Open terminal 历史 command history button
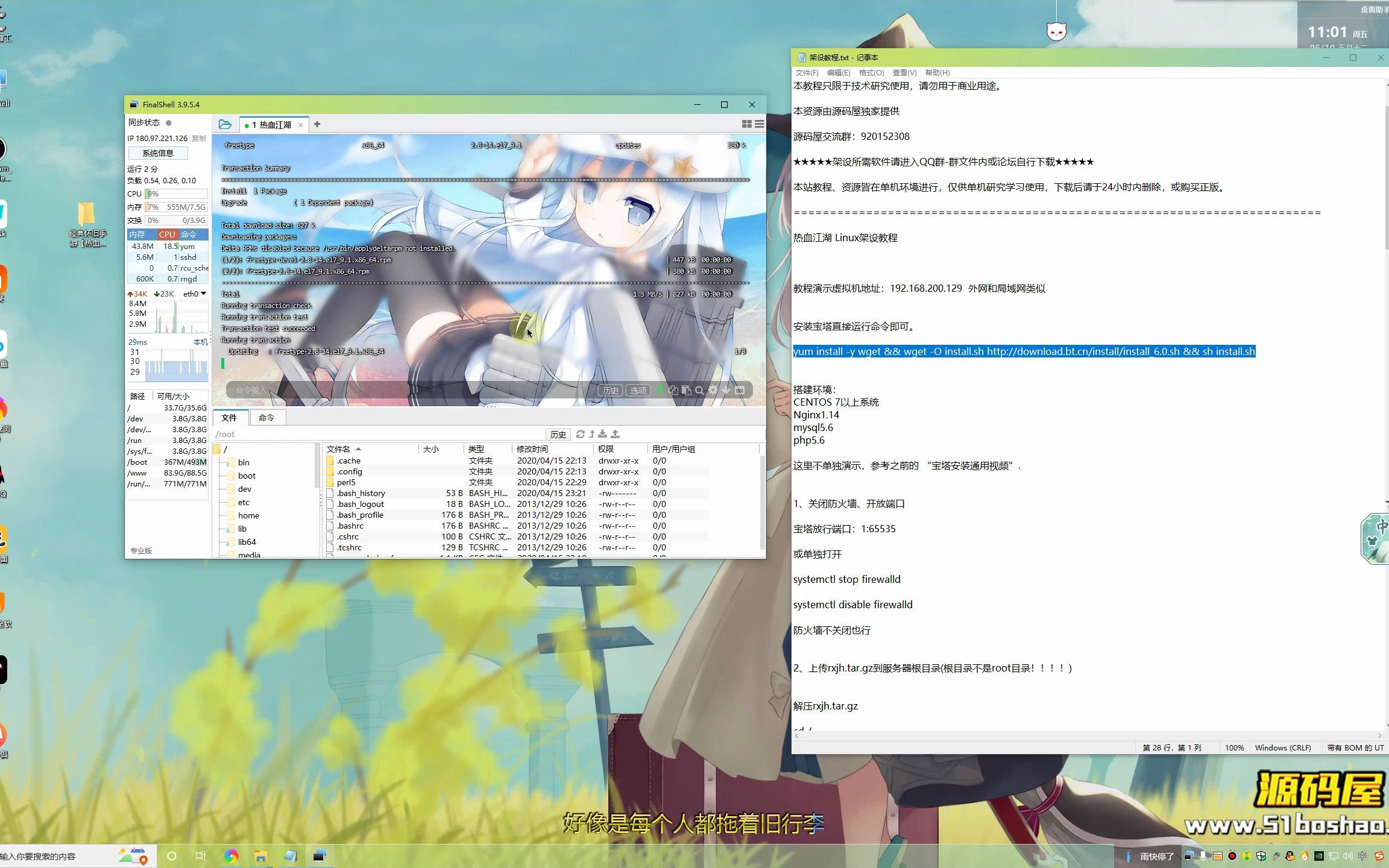1389x868 pixels. pos(611,390)
